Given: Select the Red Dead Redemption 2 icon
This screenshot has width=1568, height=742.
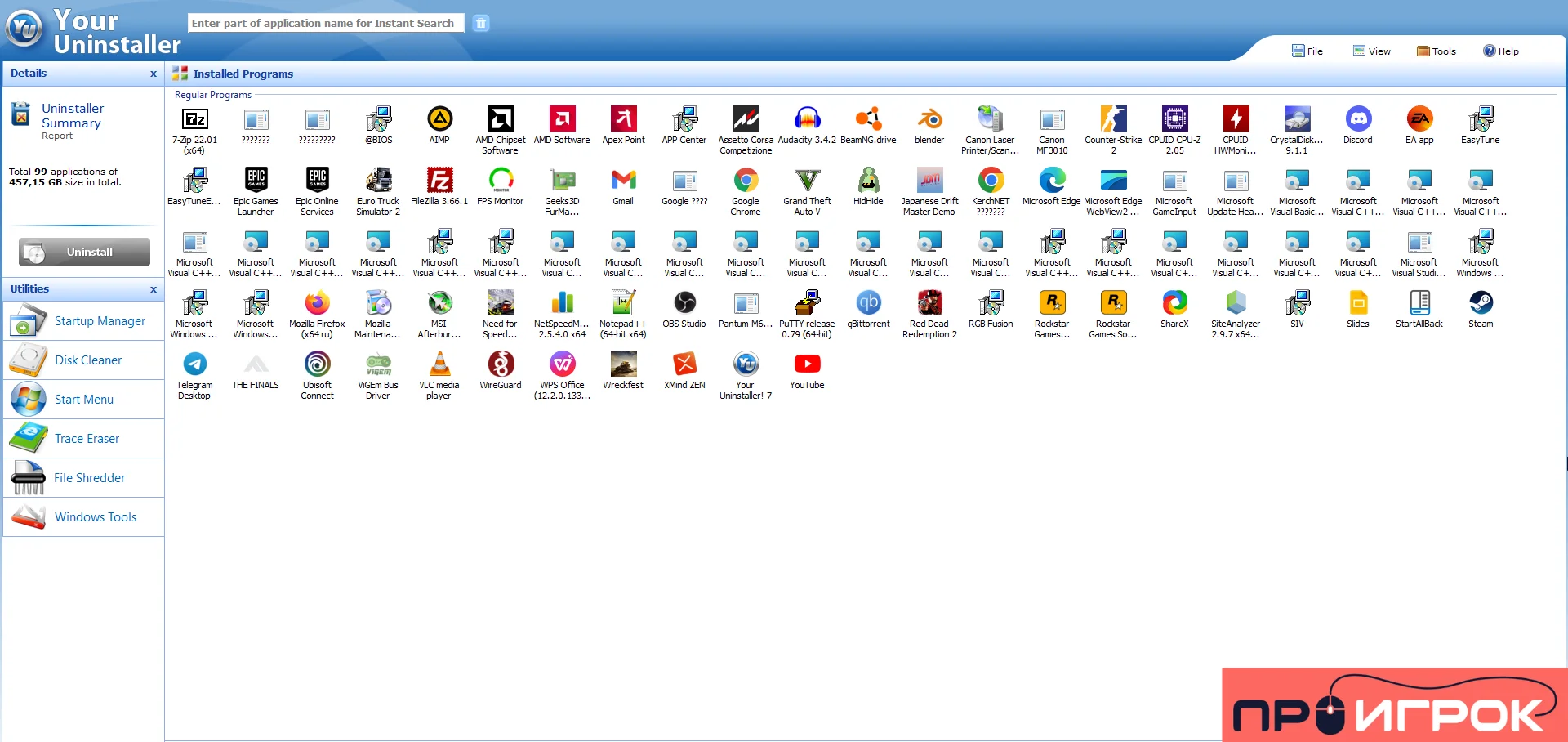Looking at the screenshot, I should 929,303.
